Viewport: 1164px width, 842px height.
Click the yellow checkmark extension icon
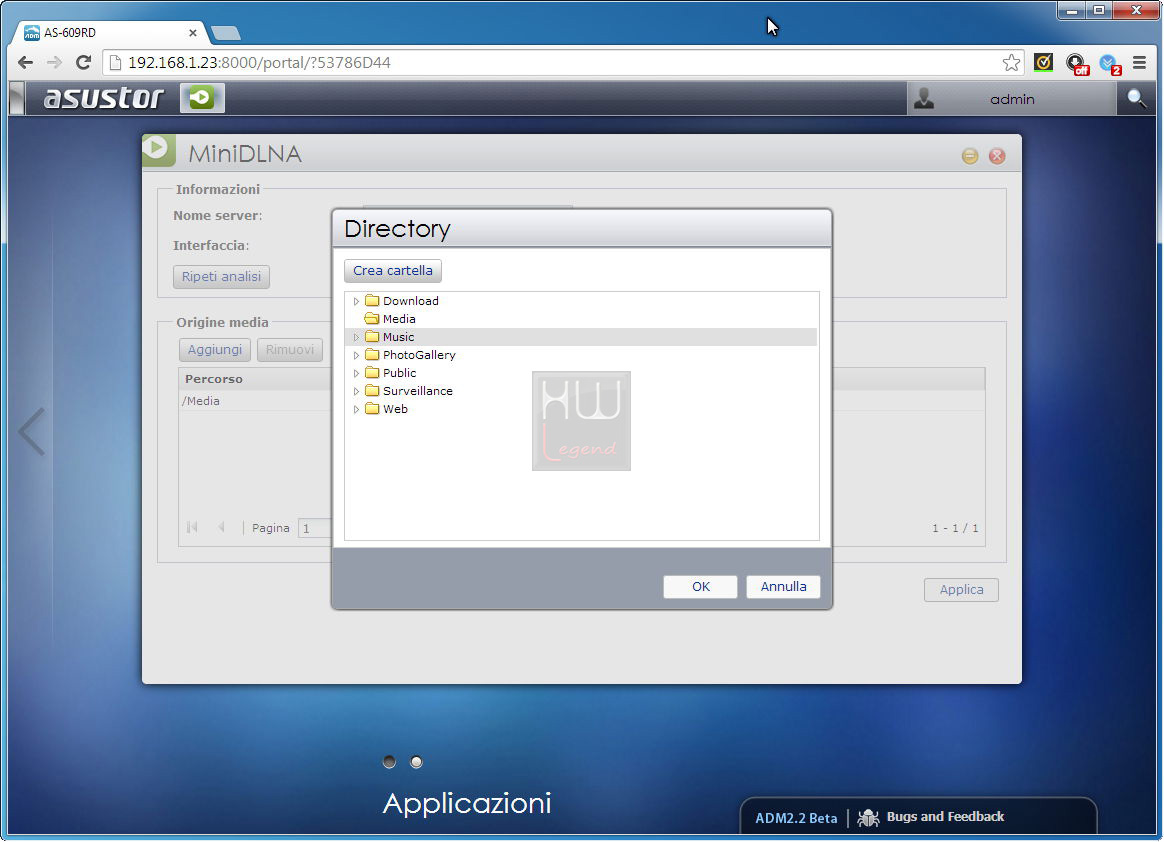coord(1043,62)
